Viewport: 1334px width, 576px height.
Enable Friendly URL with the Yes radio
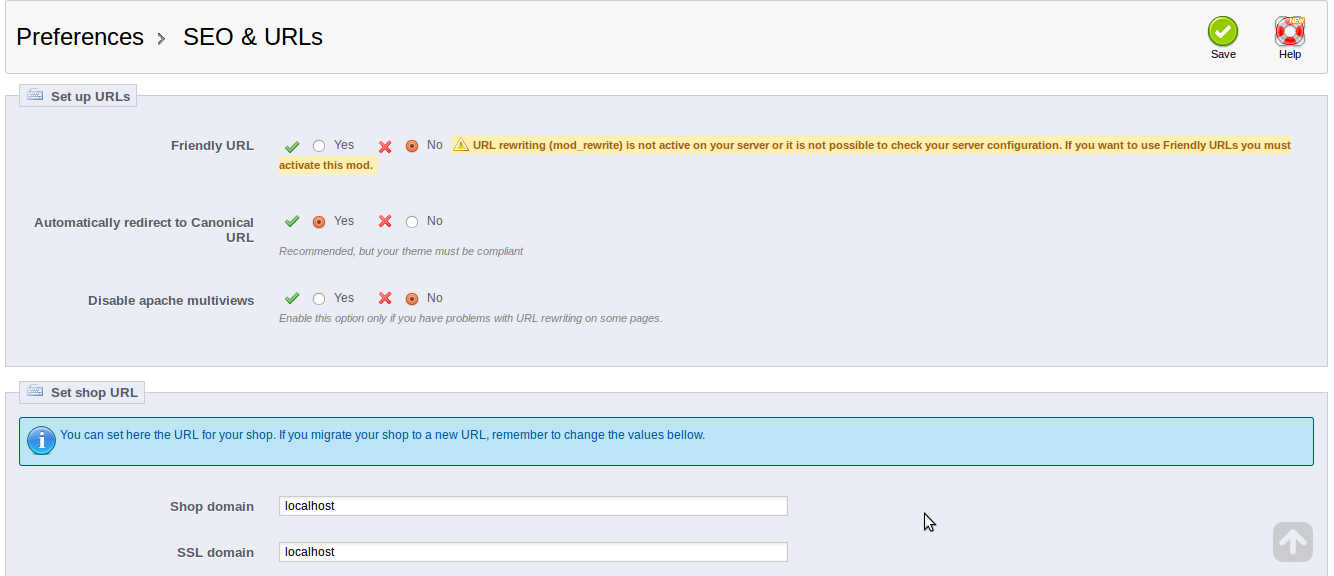(x=319, y=146)
